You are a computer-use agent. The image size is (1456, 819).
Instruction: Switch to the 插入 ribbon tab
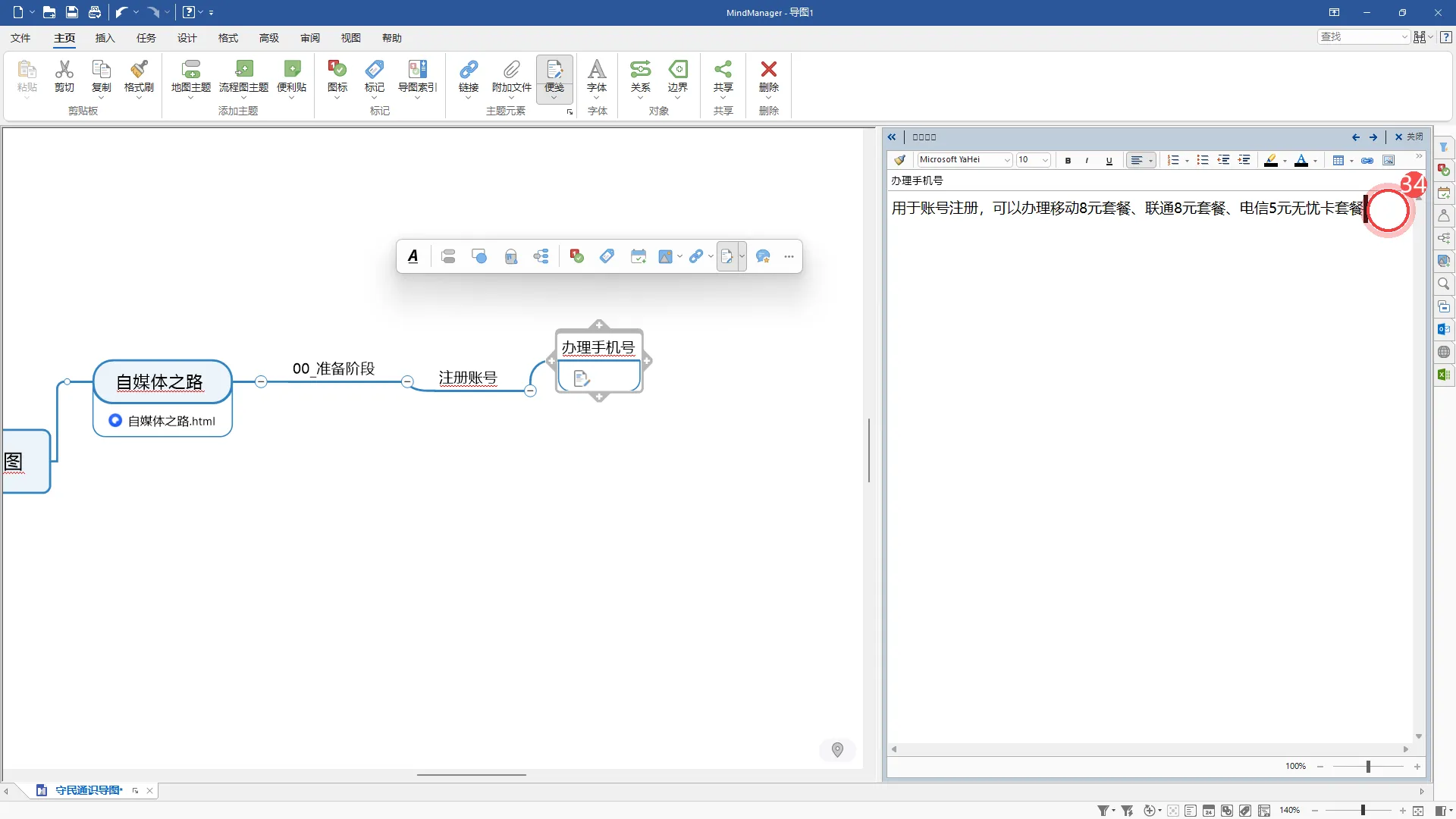click(105, 38)
